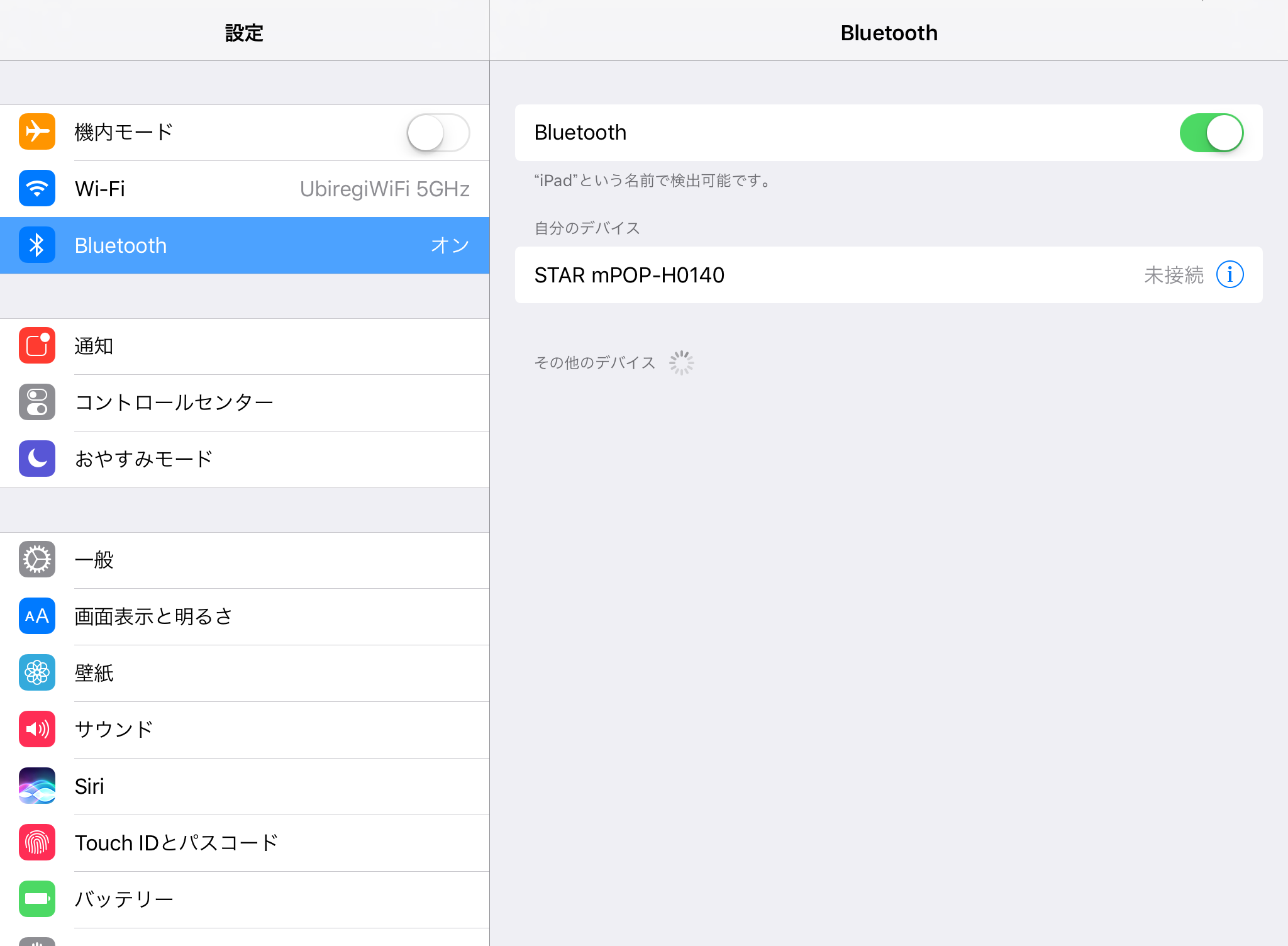This screenshot has height=946, width=1288.
Task: Open the Wi-Fi settings row label
Action: (99, 189)
